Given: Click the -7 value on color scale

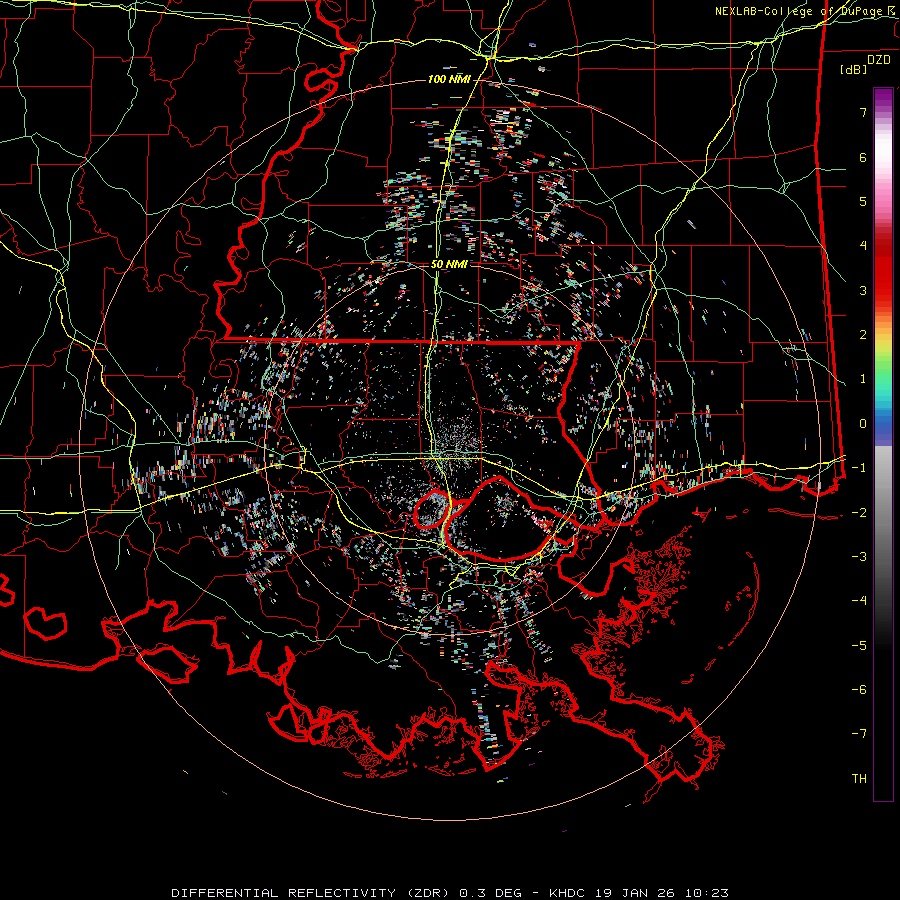Looking at the screenshot, I should pos(859,734).
